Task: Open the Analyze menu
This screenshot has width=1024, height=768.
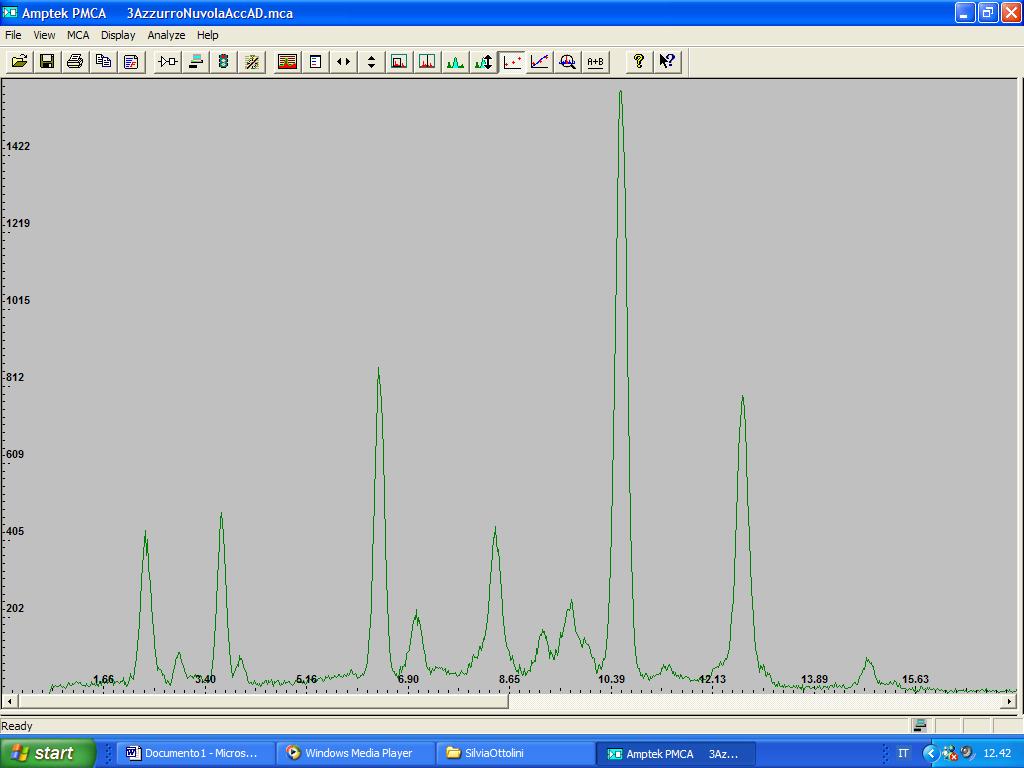Action: (167, 35)
